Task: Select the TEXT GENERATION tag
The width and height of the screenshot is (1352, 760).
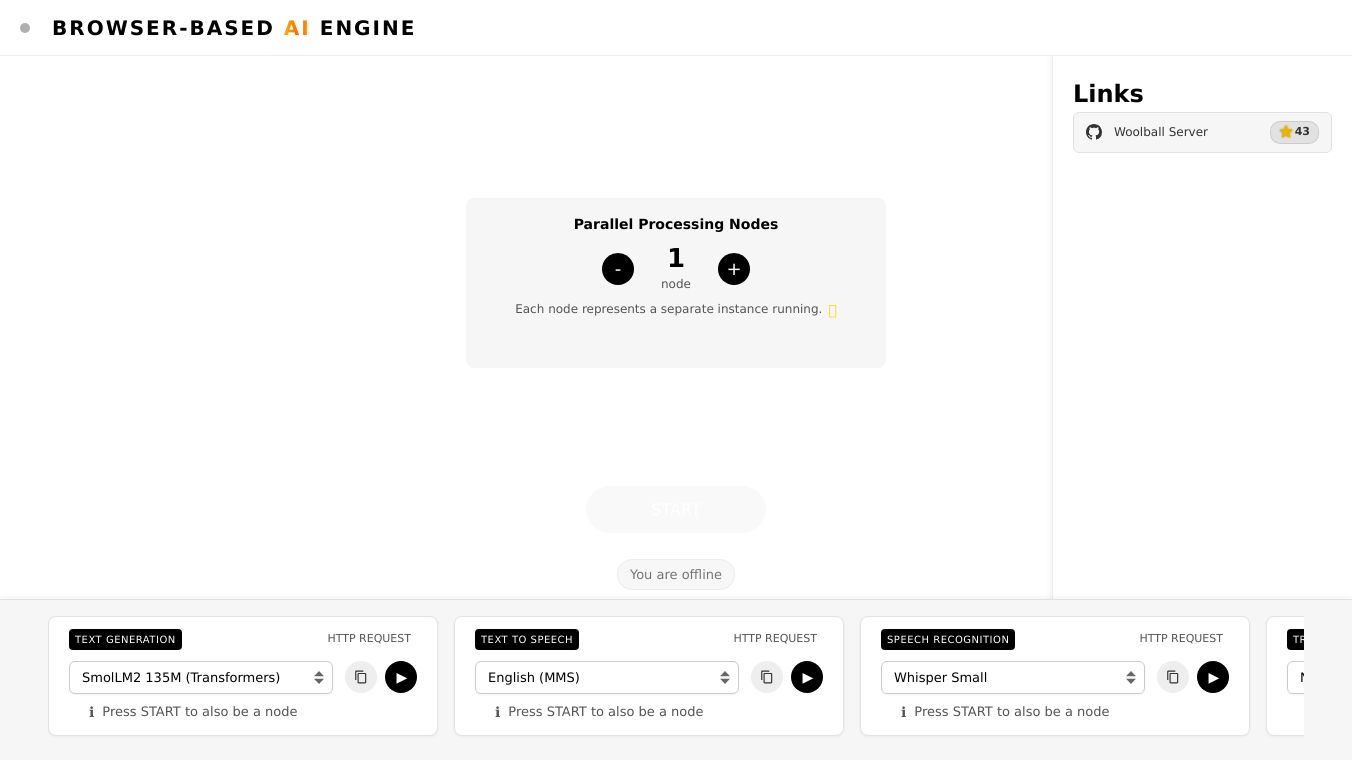Action: coord(125,640)
